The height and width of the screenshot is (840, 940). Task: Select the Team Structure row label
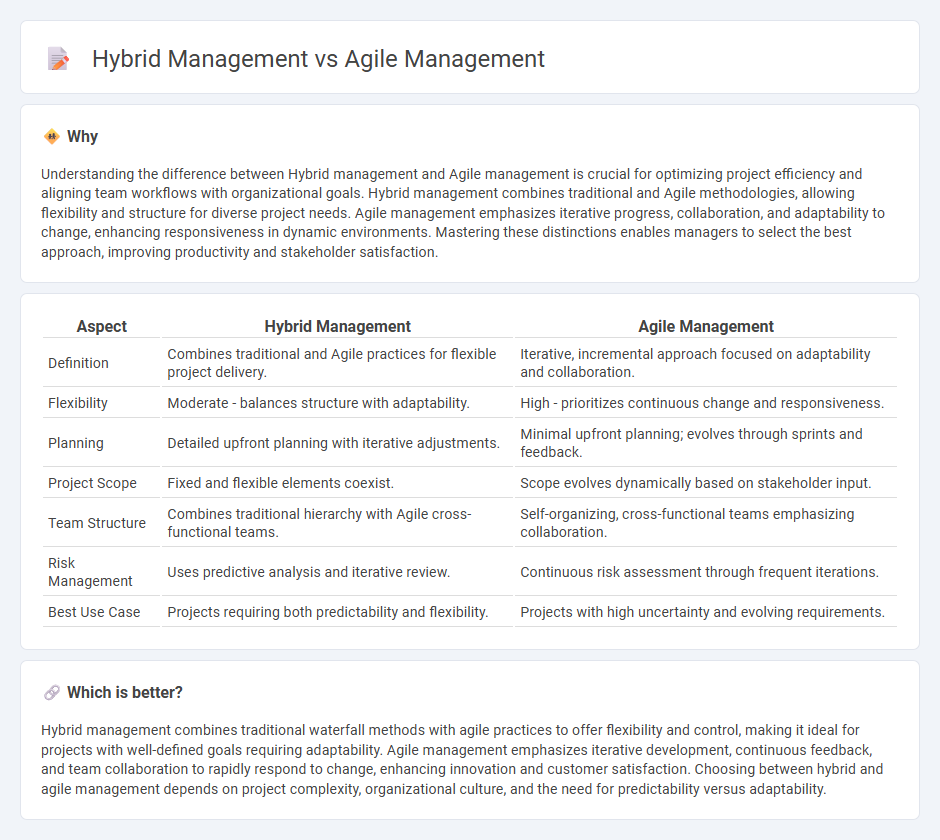pos(97,523)
